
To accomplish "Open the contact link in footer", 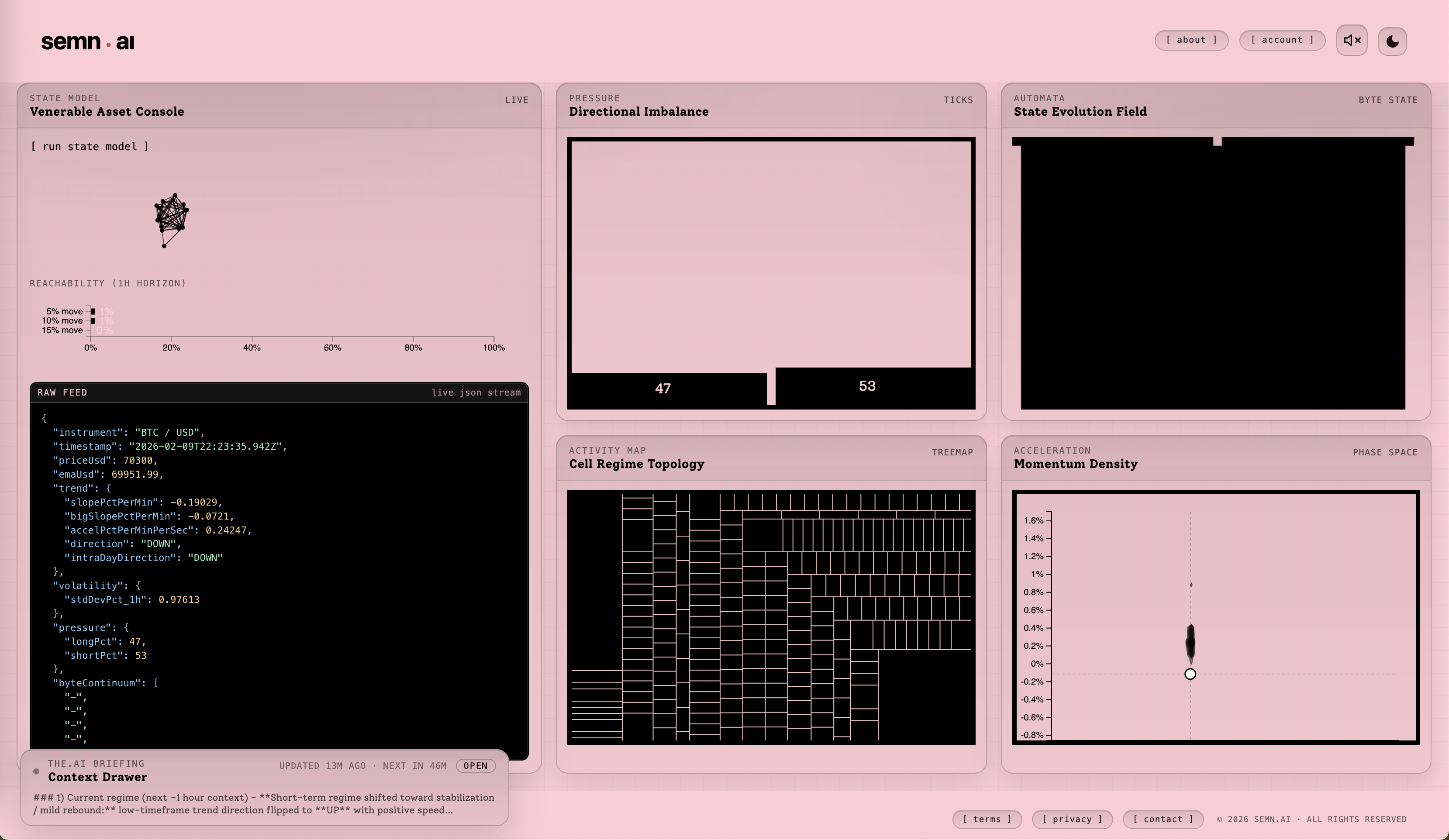I will pyautogui.click(x=1163, y=819).
